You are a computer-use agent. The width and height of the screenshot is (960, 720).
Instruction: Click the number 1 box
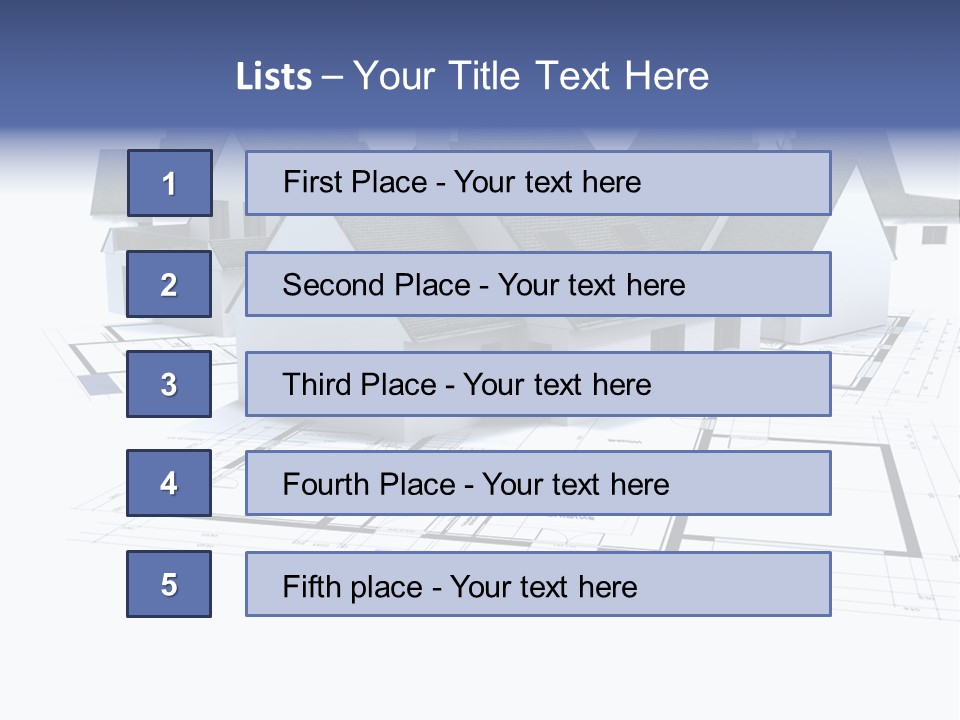click(169, 183)
